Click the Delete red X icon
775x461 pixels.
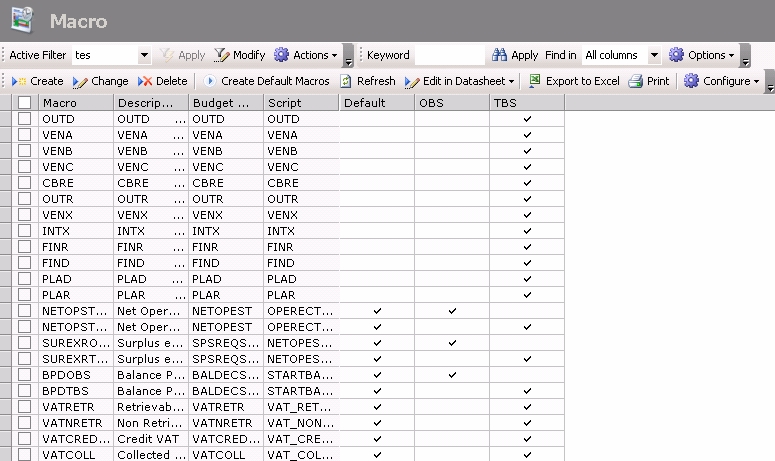(x=145, y=81)
